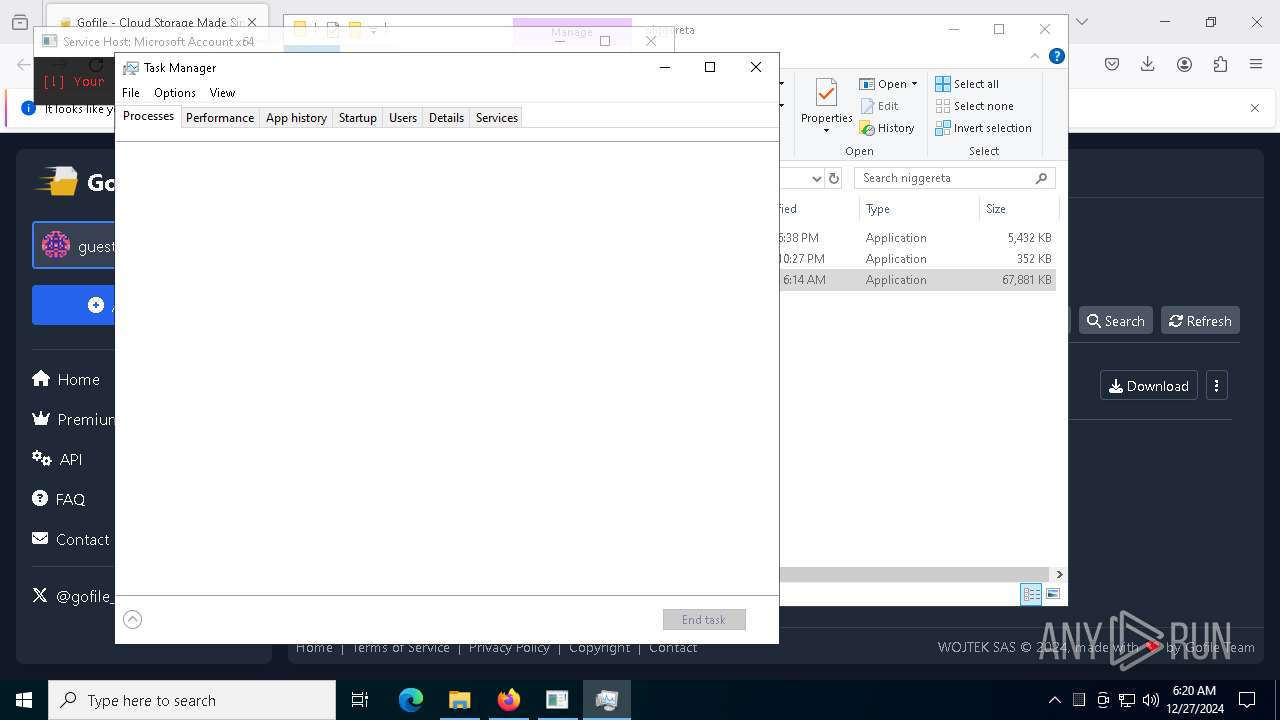The height and width of the screenshot is (720, 1280).
Task: Open Home in Gofile sidebar
Action: tap(66, 379)
